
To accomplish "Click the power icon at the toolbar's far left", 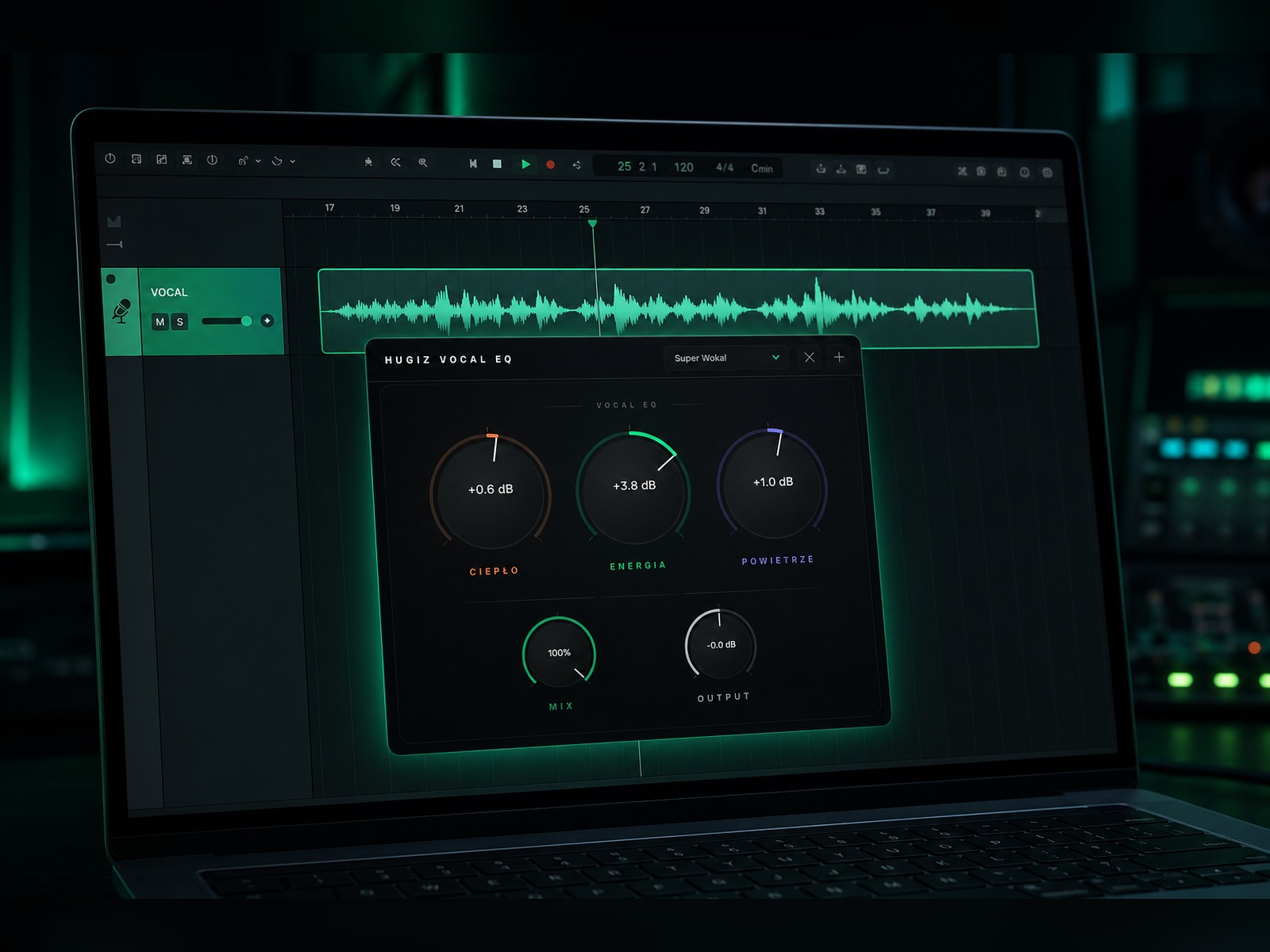I will (110, 159).
